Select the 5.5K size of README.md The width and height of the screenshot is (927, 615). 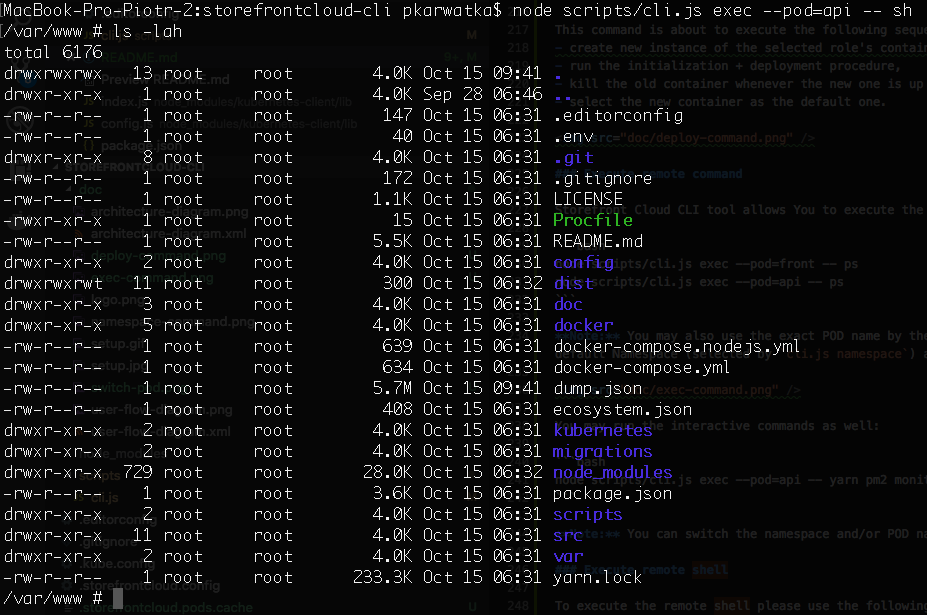[x=392, y=241]
